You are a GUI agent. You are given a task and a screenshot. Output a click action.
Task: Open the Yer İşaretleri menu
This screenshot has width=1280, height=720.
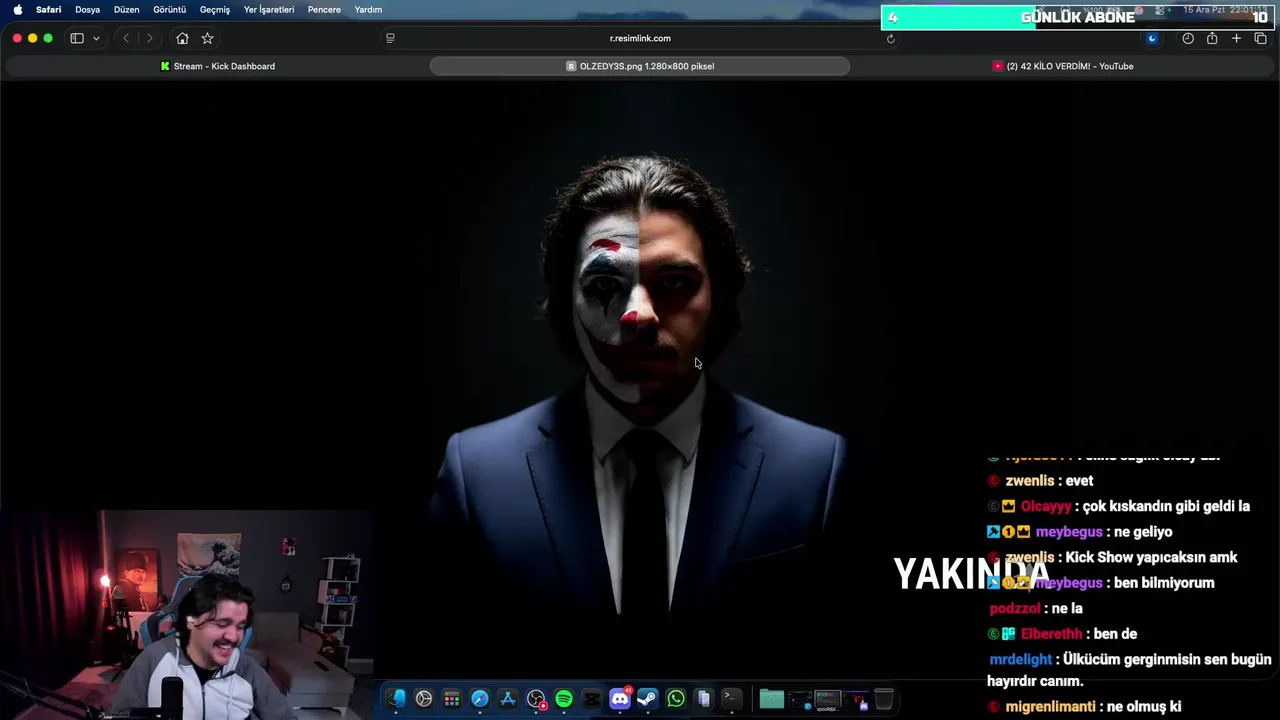coord(269,9)
